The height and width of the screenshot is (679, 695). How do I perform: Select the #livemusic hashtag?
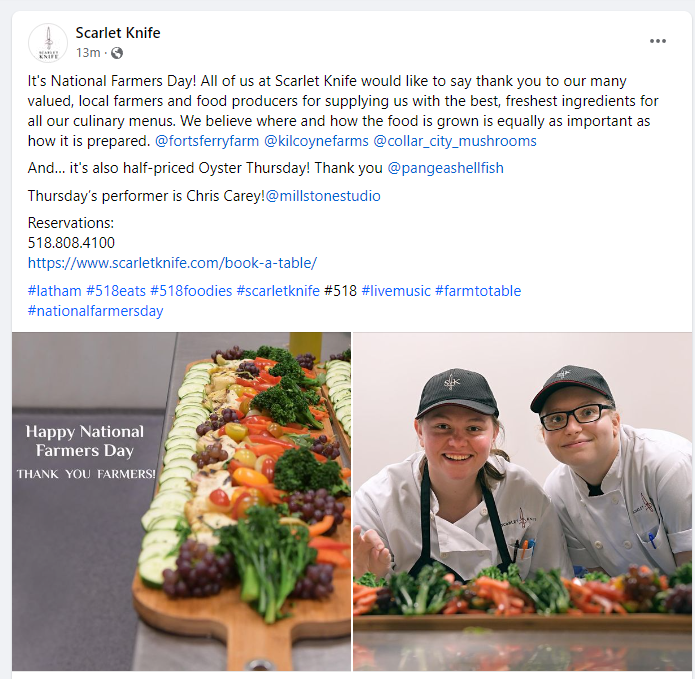tap(396, 291)
